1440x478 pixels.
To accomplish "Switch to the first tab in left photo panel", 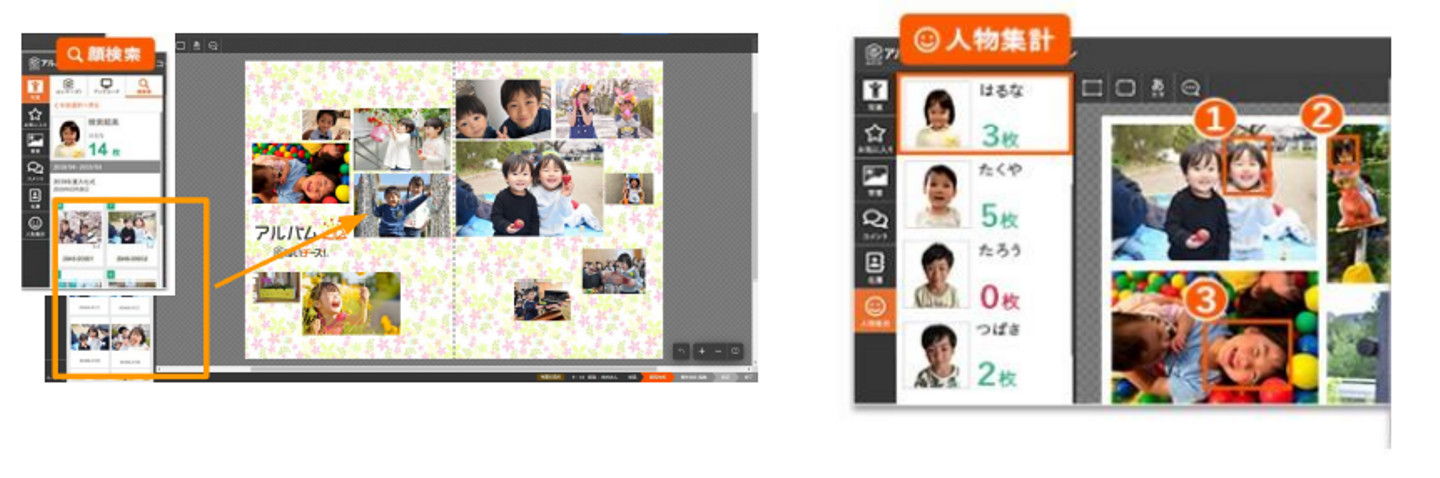I will [68, 87].
